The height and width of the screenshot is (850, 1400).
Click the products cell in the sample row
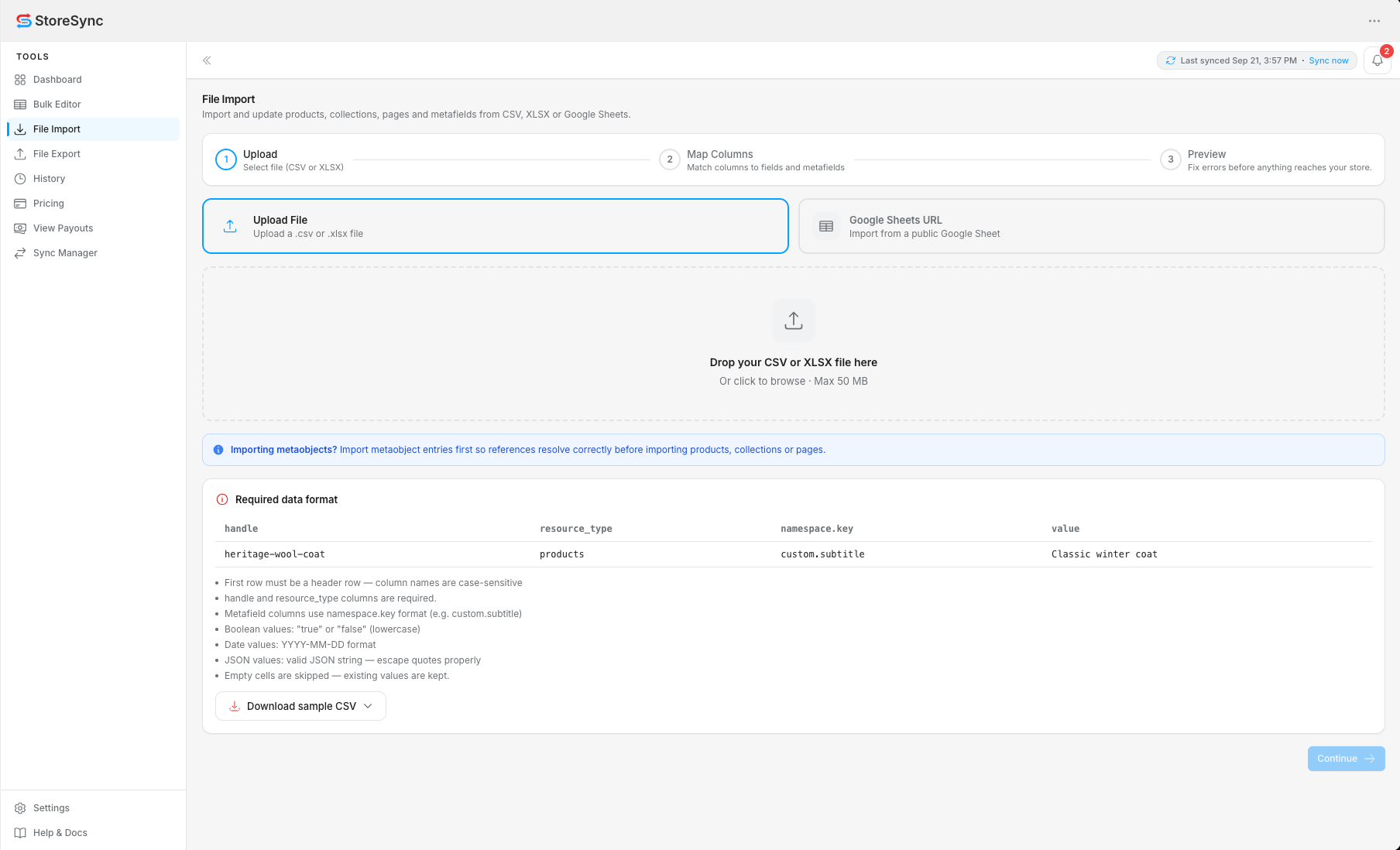(562, 554)
